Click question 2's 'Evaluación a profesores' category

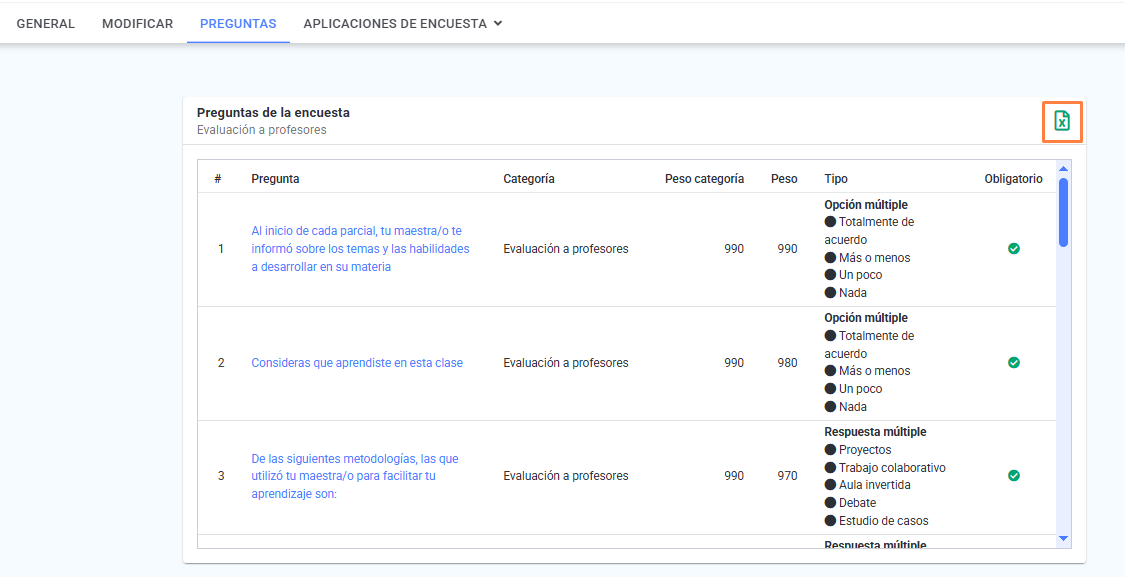[x=566, y=363]
